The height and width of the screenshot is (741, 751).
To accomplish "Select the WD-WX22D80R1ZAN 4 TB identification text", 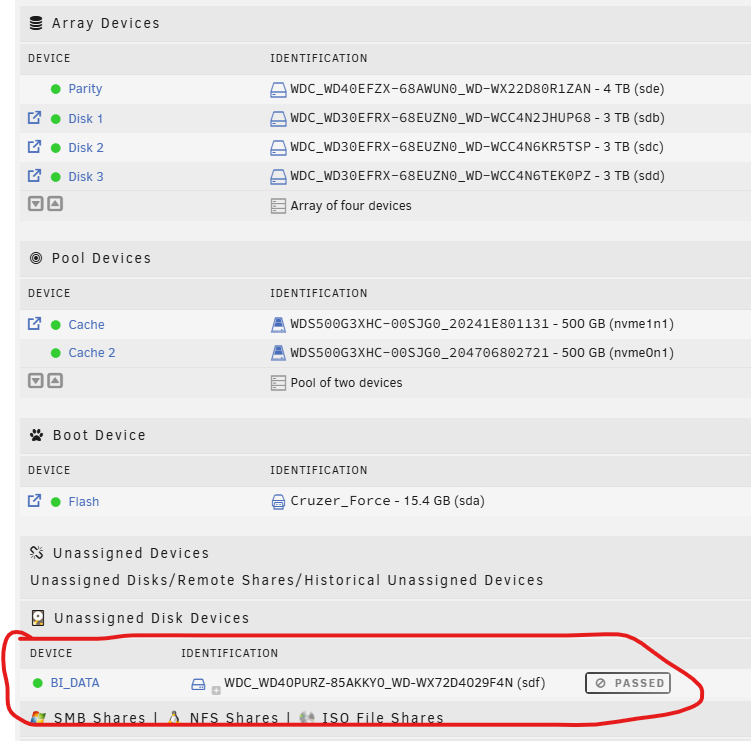I will 477,89.
